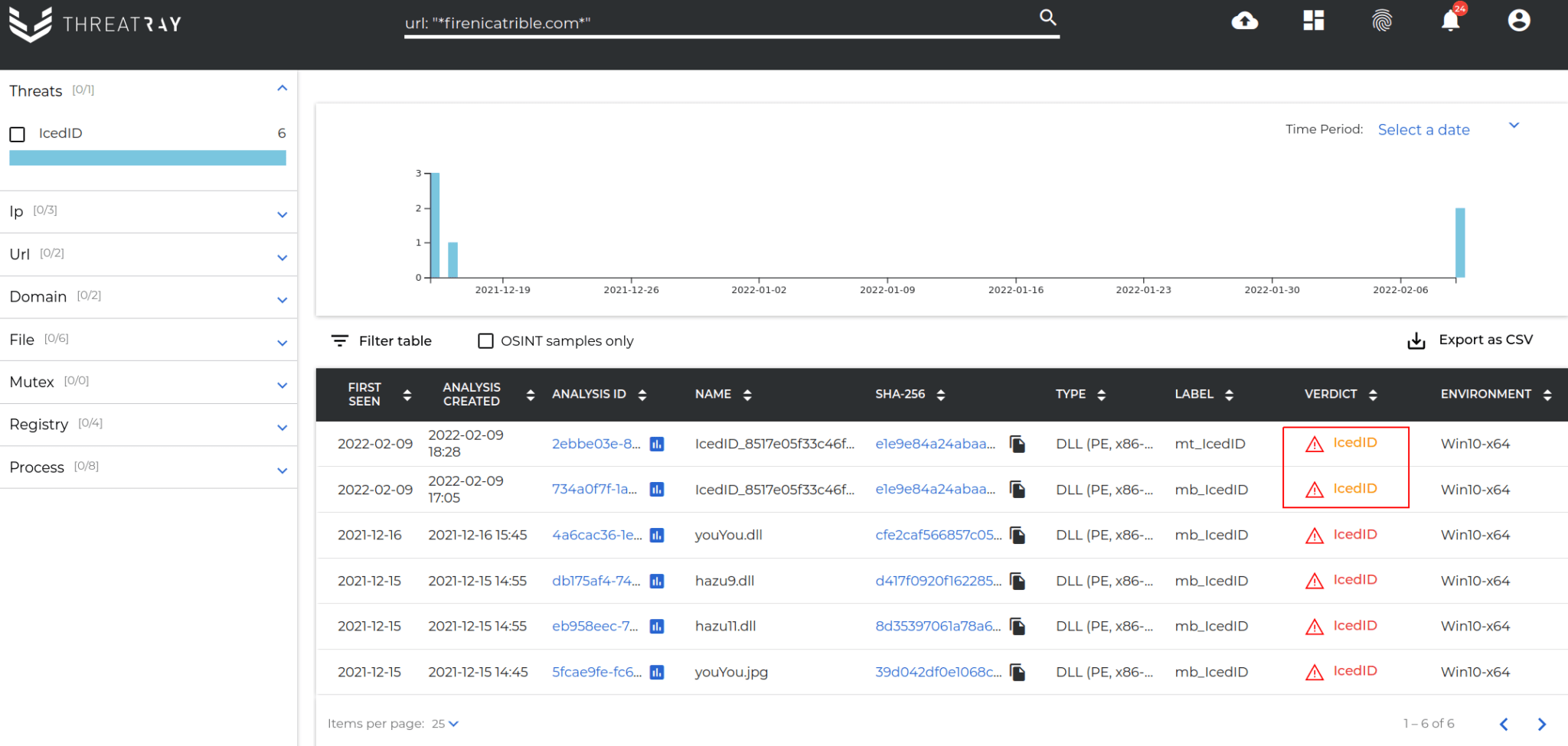Image resolution: width=1568 pixels, height=746 pixels.
Task: Open report chart icon for 4a6cac36 analysis
Action: (657, 535)
